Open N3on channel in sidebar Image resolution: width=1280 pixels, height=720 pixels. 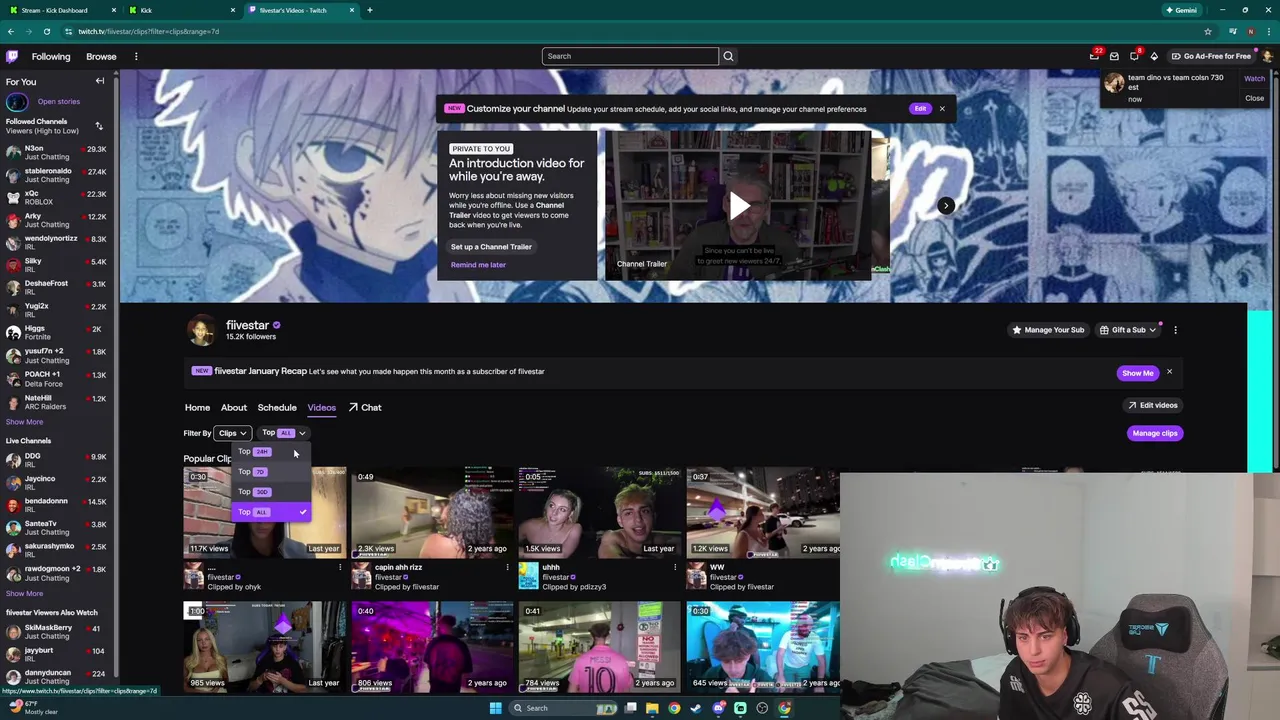56,153
